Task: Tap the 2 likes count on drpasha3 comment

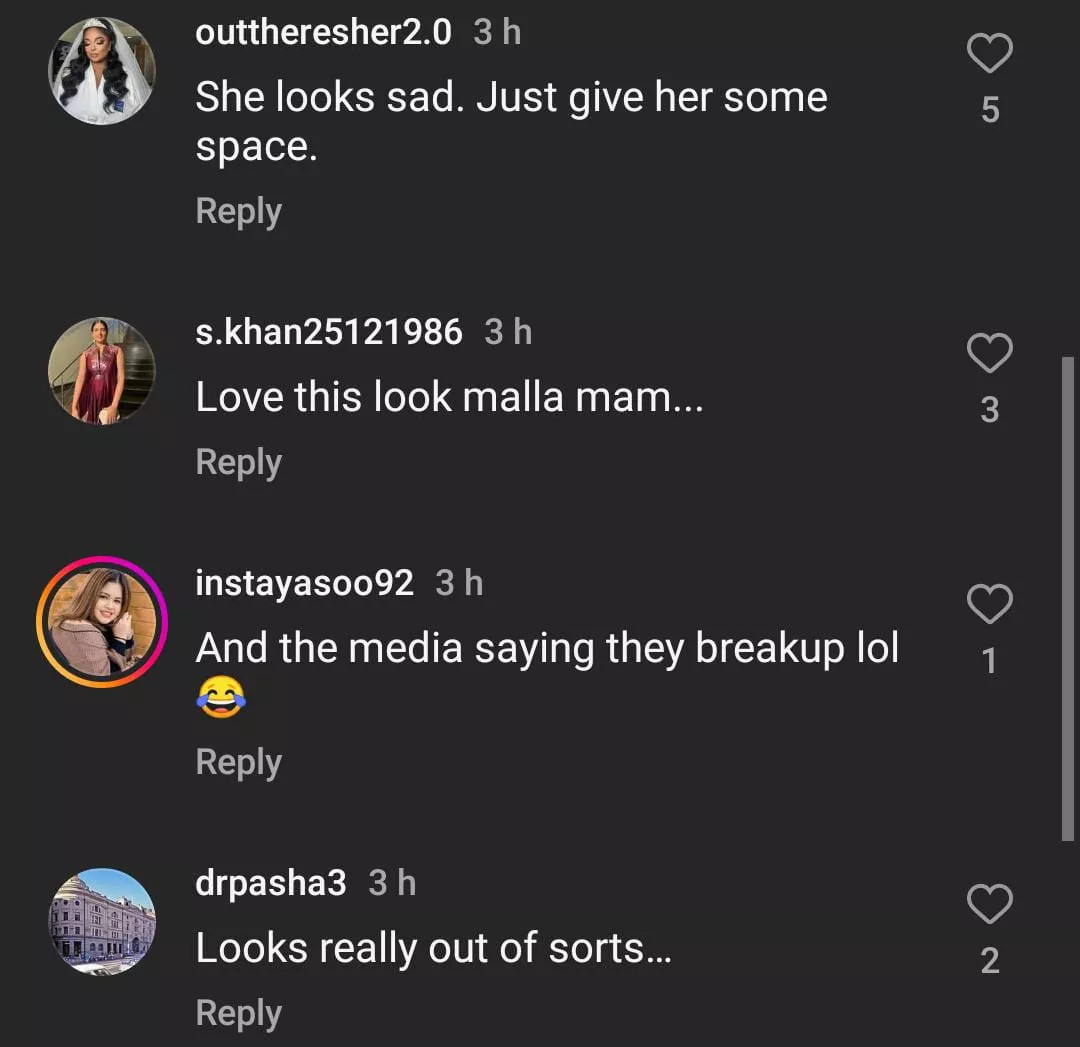Action: 990,961
